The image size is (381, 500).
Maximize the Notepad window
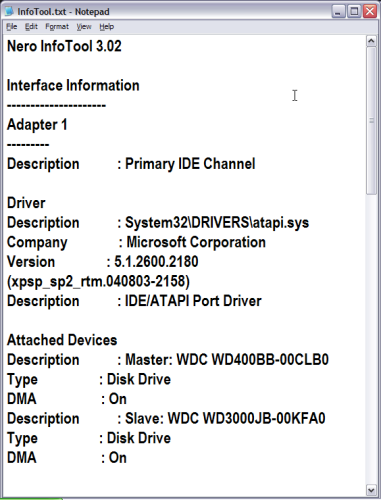pyautogui.click(x=354, y=12)
